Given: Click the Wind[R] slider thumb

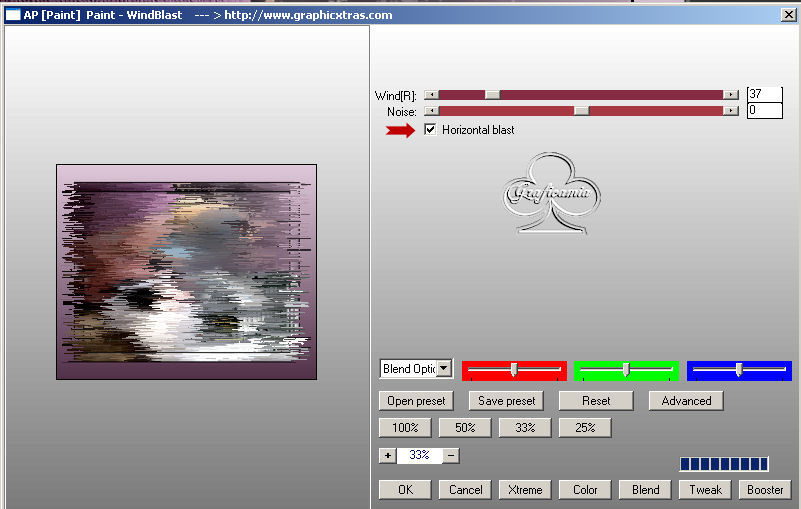Looking at the screenshot, I should pos(492,95).
